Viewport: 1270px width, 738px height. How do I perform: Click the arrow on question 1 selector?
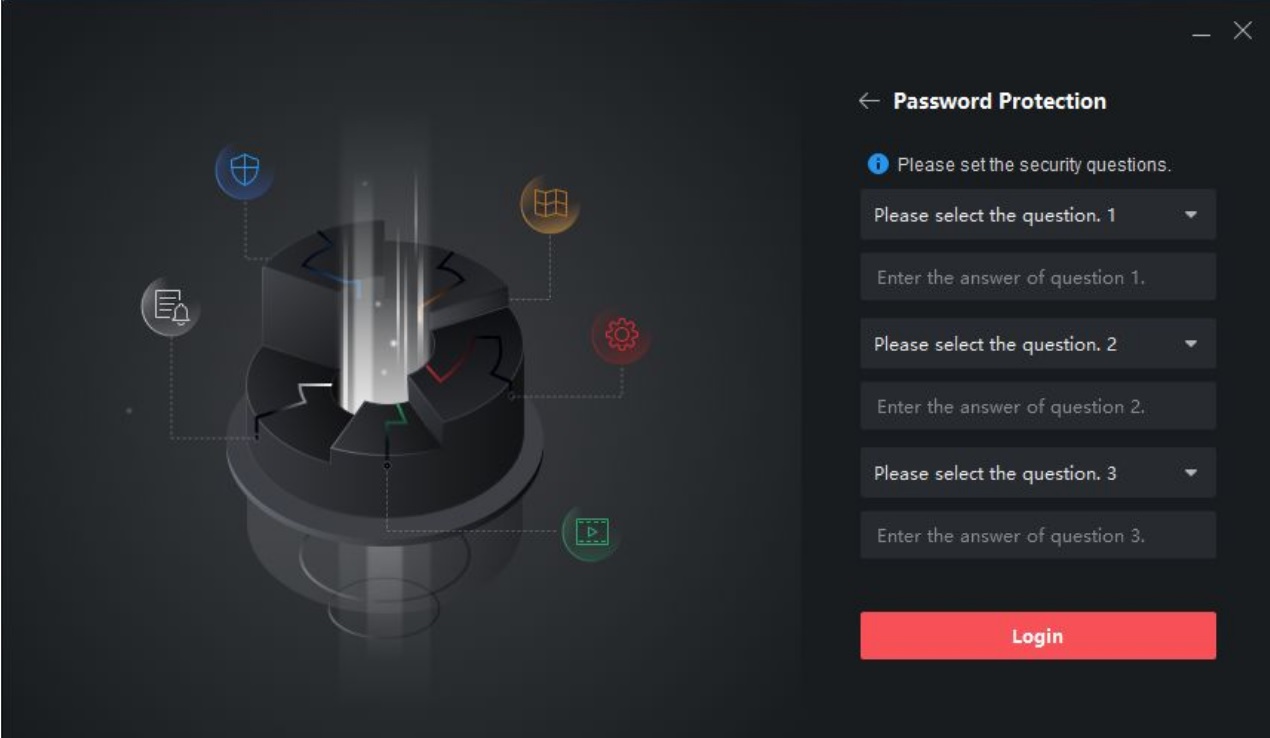[x=1190, y=215]
